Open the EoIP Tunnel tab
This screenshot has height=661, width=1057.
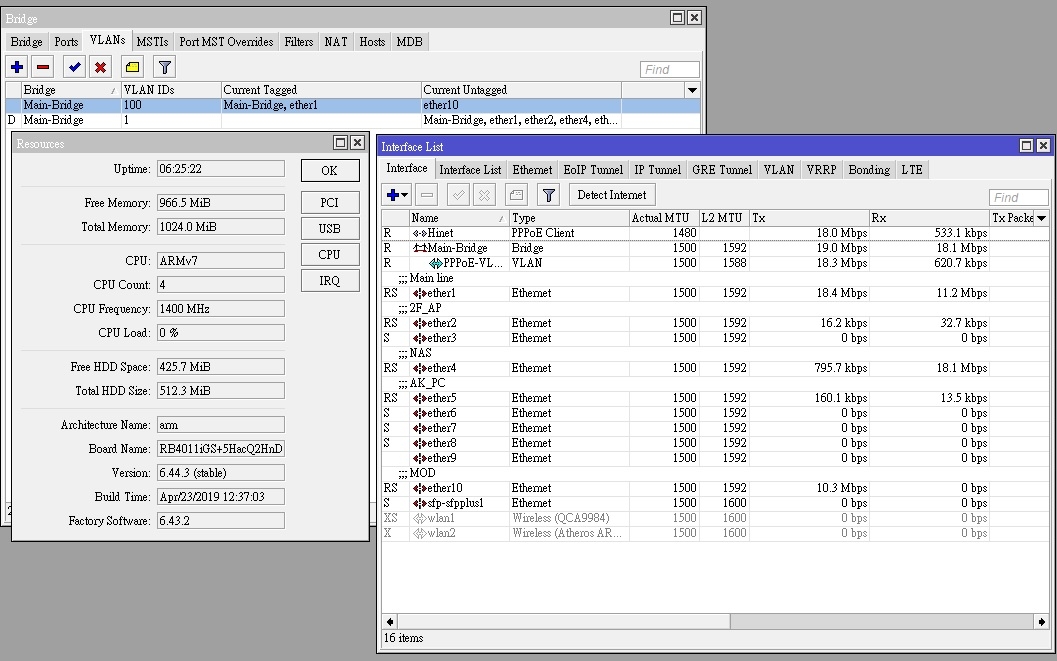(x=592, y=170)
